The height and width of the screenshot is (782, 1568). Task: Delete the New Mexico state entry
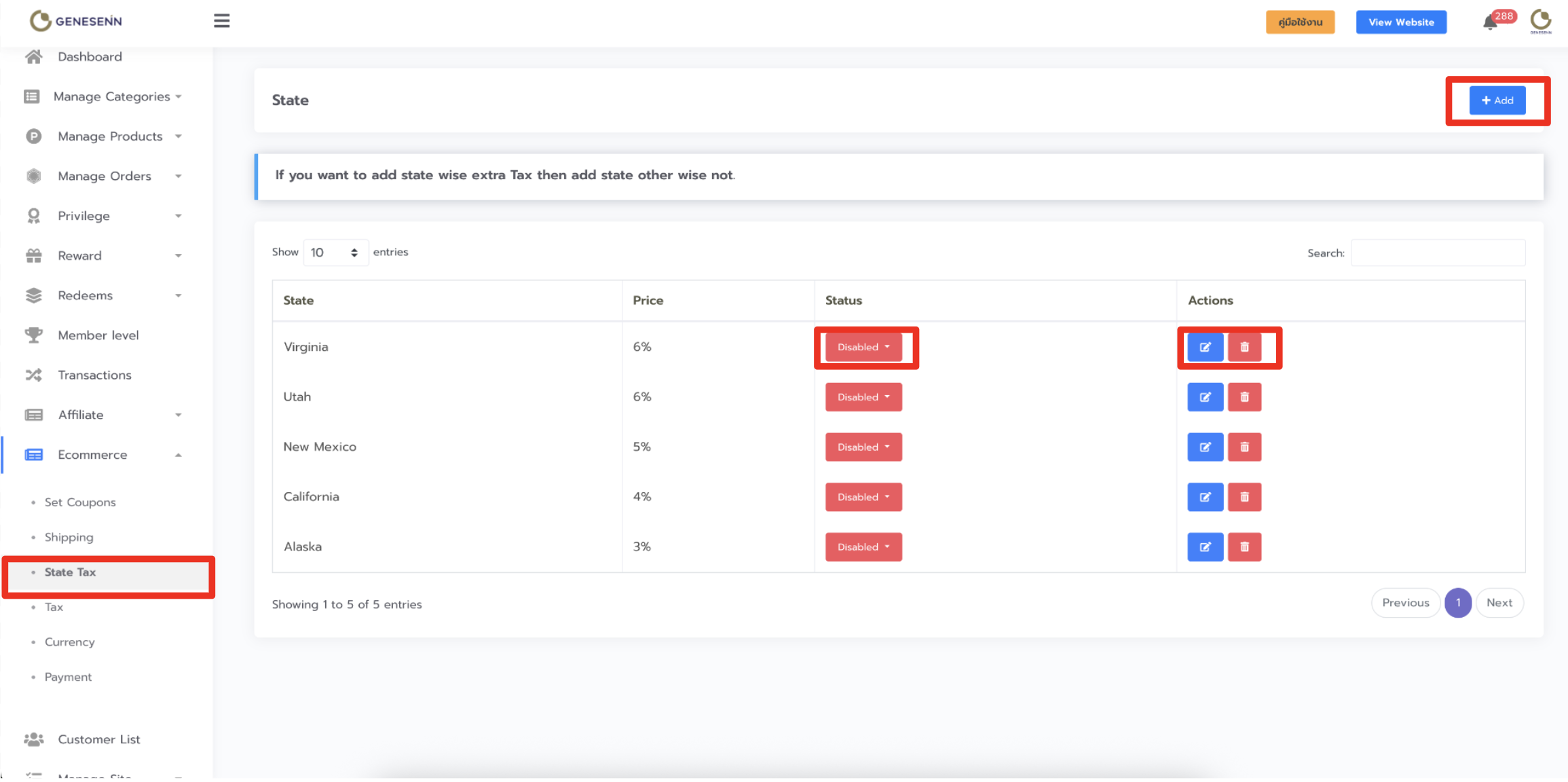pyautogui.click(x=1244, y=447)
